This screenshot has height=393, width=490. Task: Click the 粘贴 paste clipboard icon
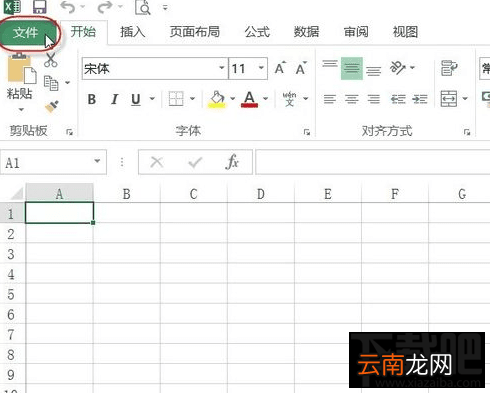(x=21, y=69)
